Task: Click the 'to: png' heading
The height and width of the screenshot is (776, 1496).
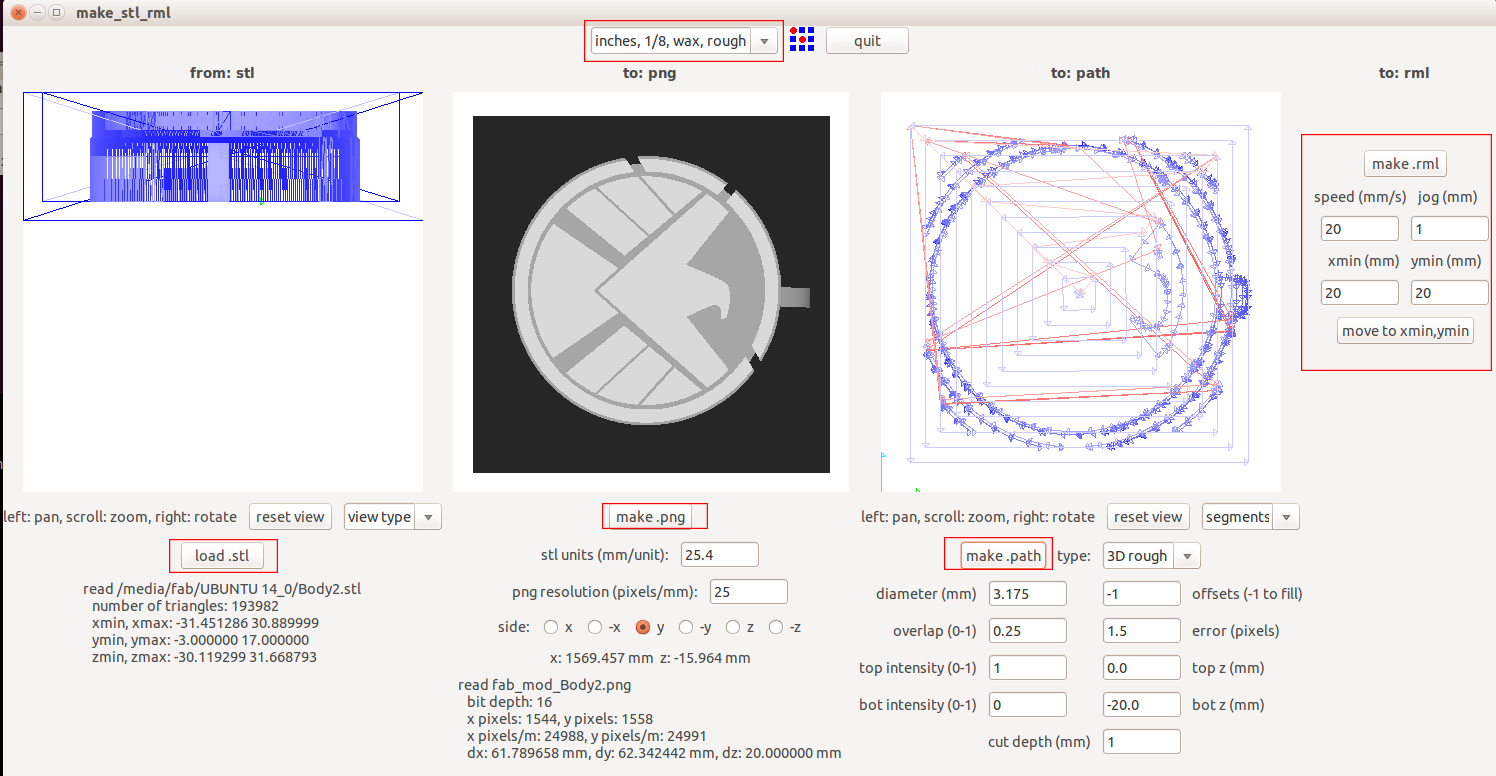Action: click(x=650, y=73)
